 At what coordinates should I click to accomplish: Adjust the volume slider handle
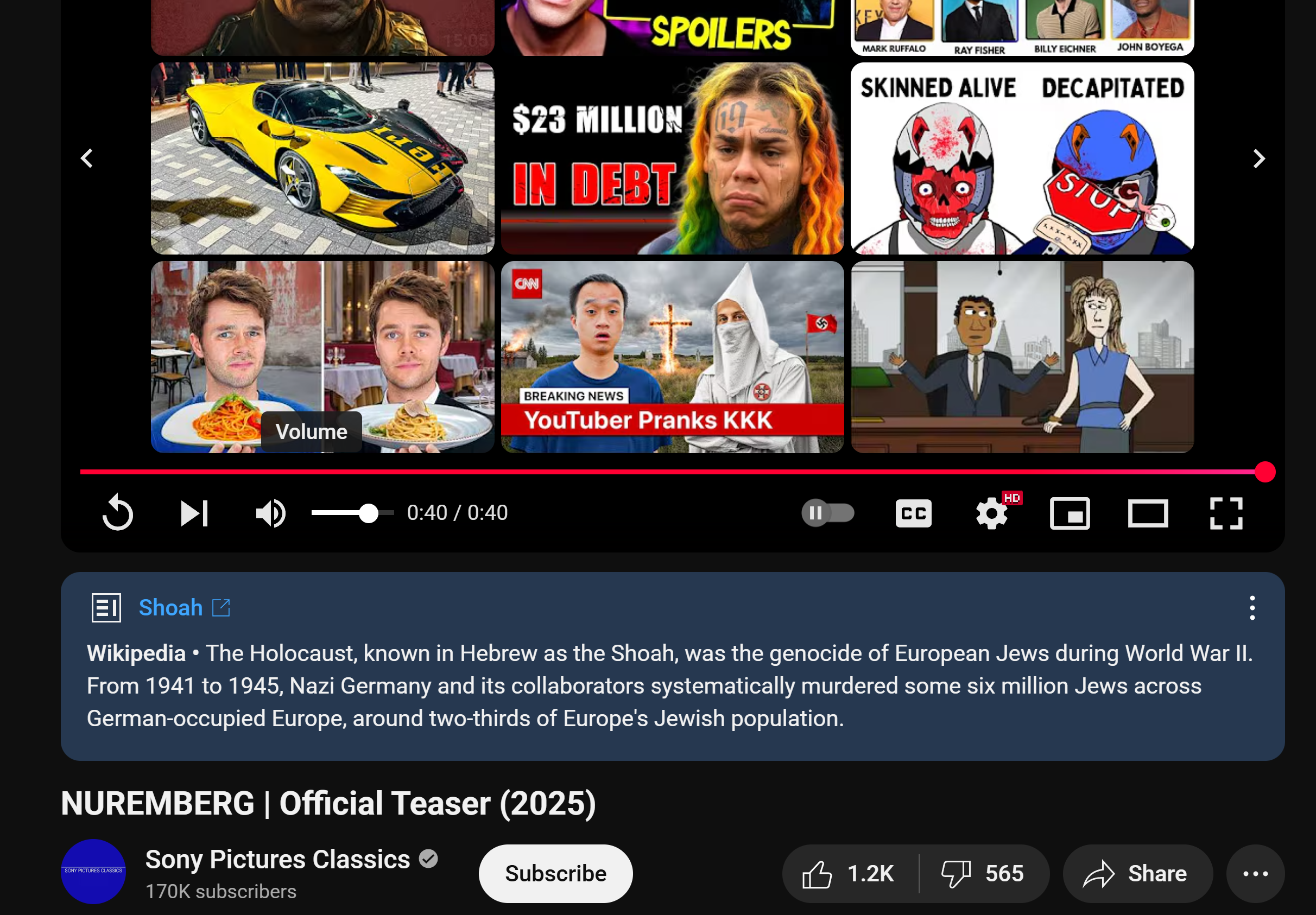(369, 513)
